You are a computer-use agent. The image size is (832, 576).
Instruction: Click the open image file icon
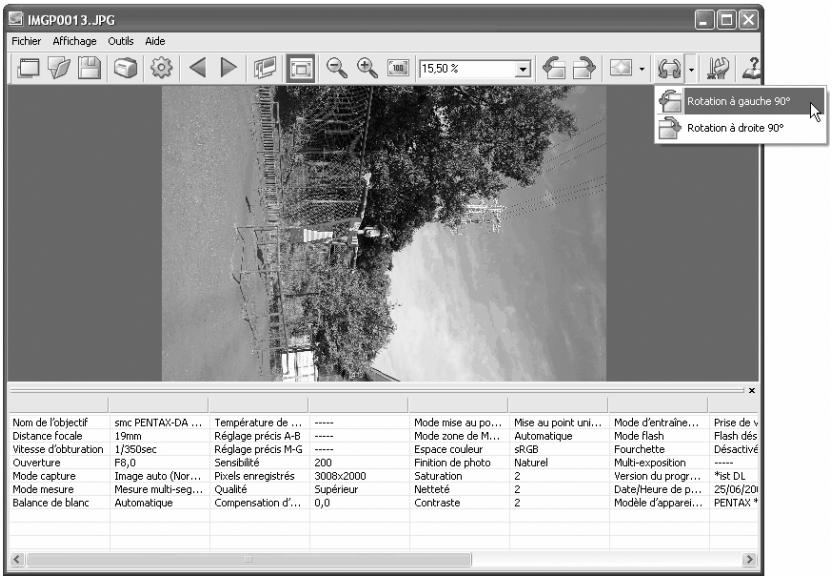(x=59, y=68)
